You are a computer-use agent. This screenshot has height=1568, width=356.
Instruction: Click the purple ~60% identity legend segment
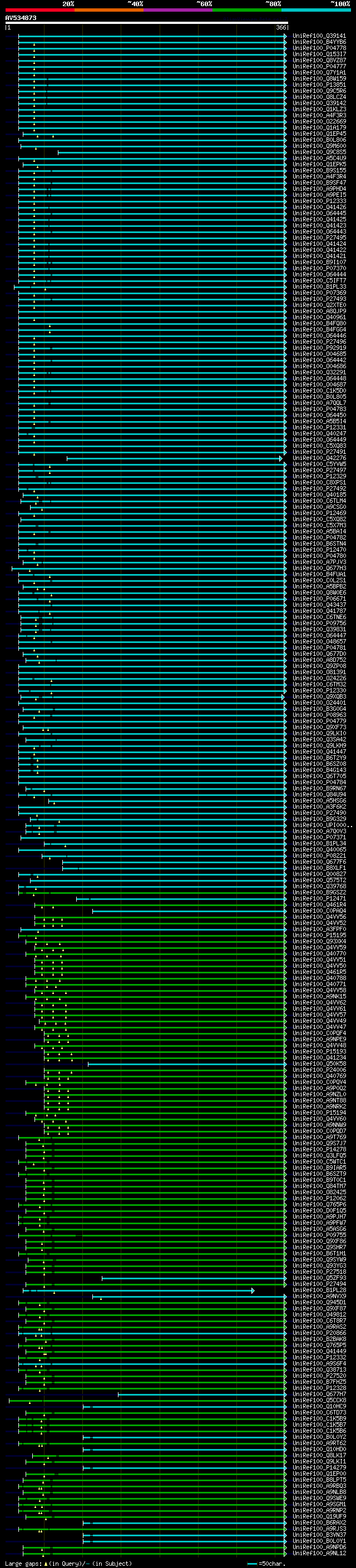[x=179, y=10]
